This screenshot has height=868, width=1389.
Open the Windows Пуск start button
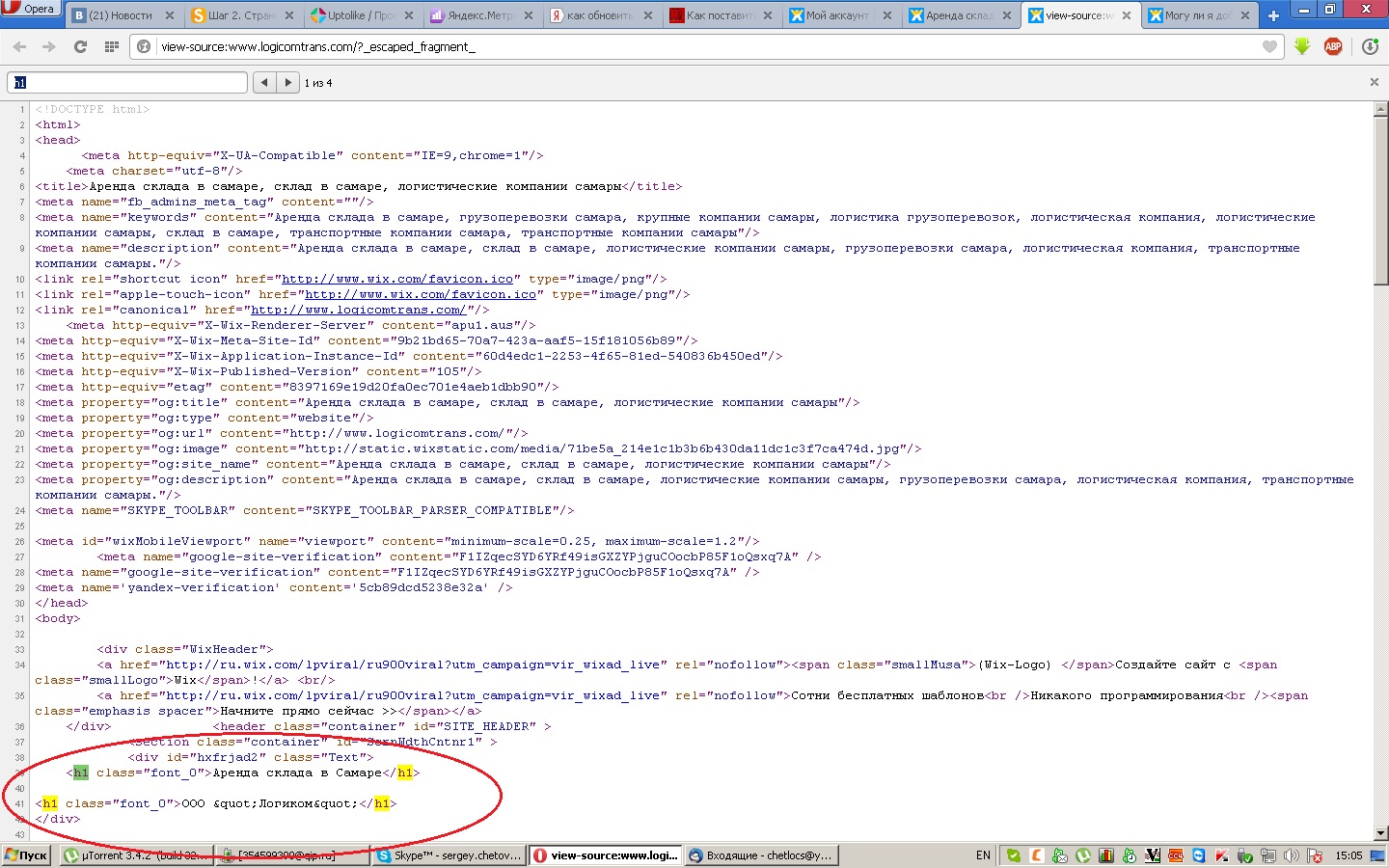click(28, 854)
